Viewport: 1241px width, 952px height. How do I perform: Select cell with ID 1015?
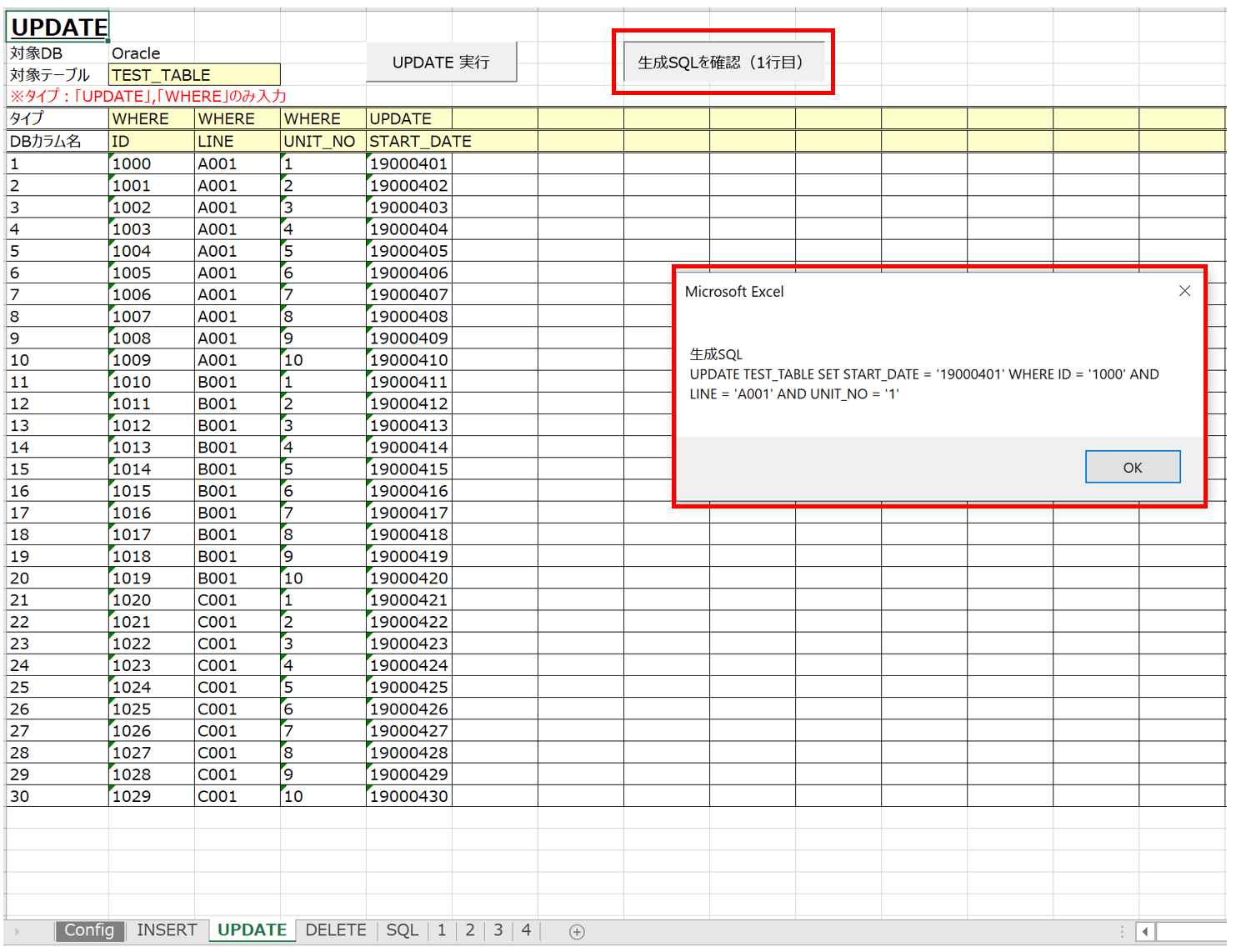click(151, 491)
